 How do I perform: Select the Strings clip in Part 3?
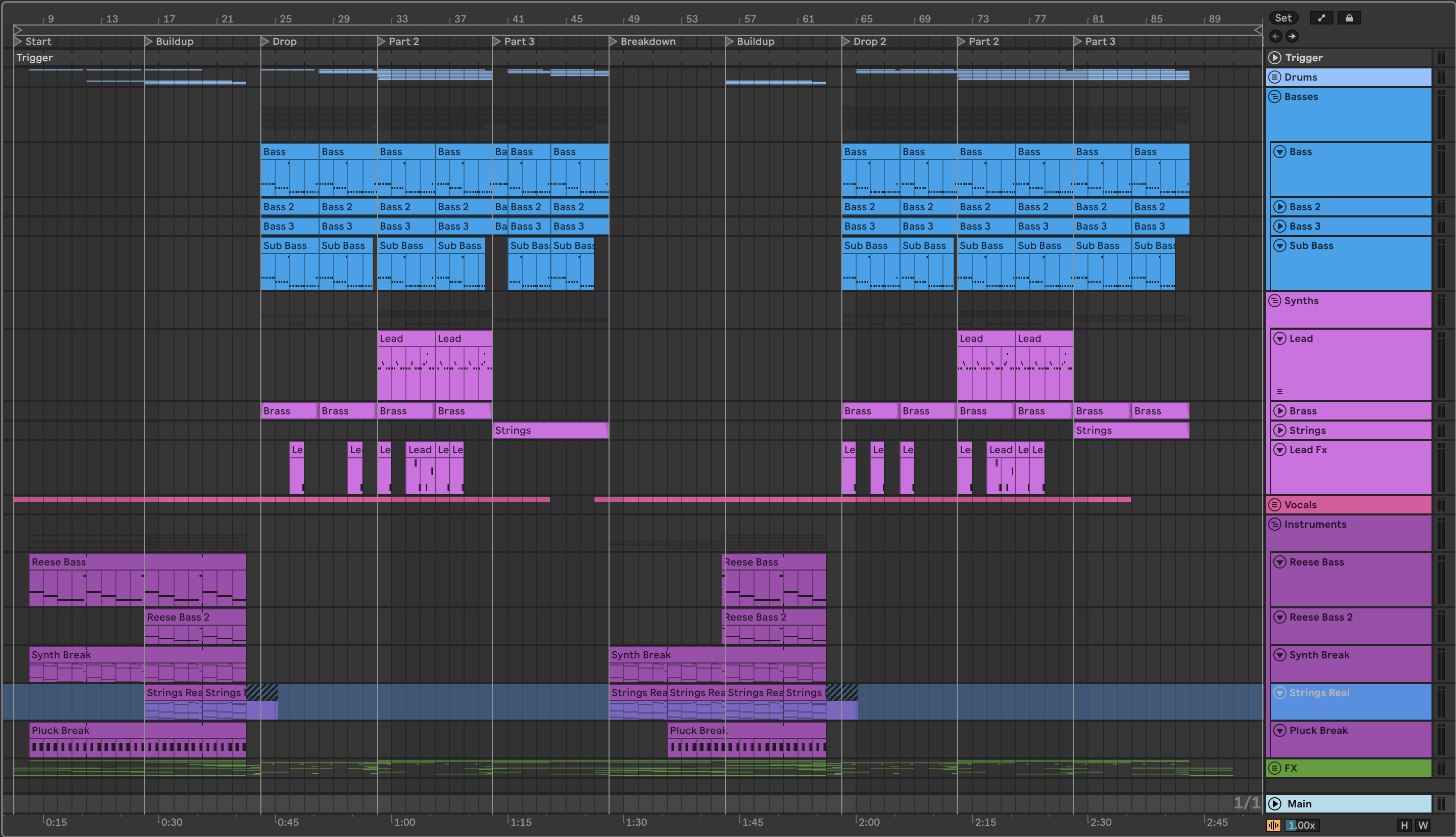(550, 431)
